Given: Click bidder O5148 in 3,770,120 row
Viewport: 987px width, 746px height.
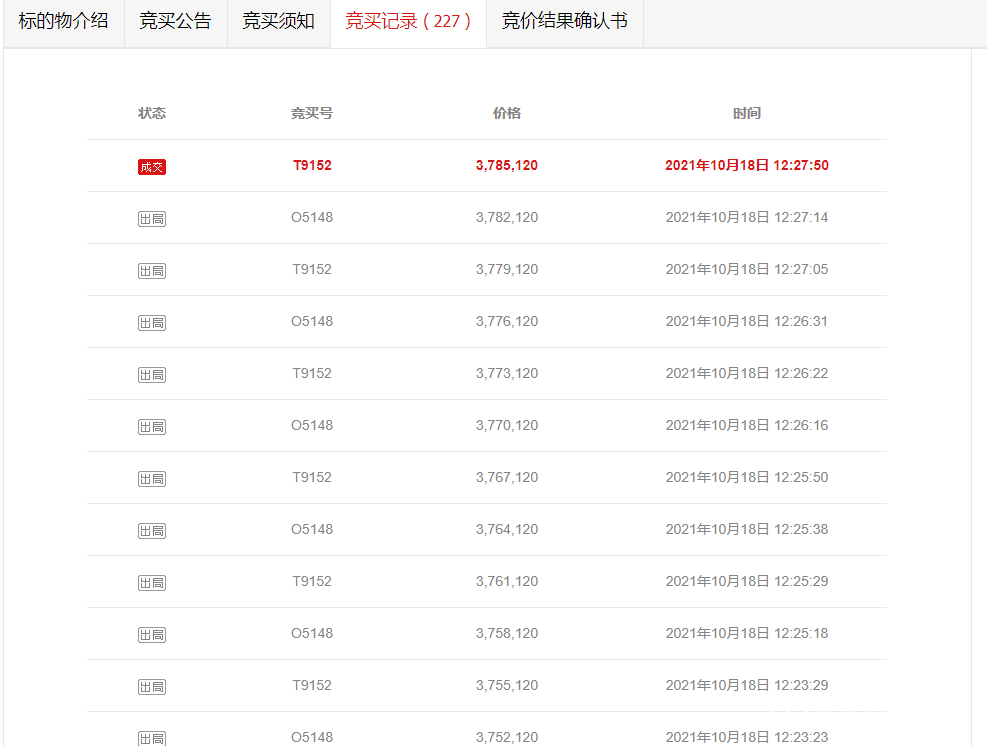Looking at the screenshot, I should tap(312, 425).
